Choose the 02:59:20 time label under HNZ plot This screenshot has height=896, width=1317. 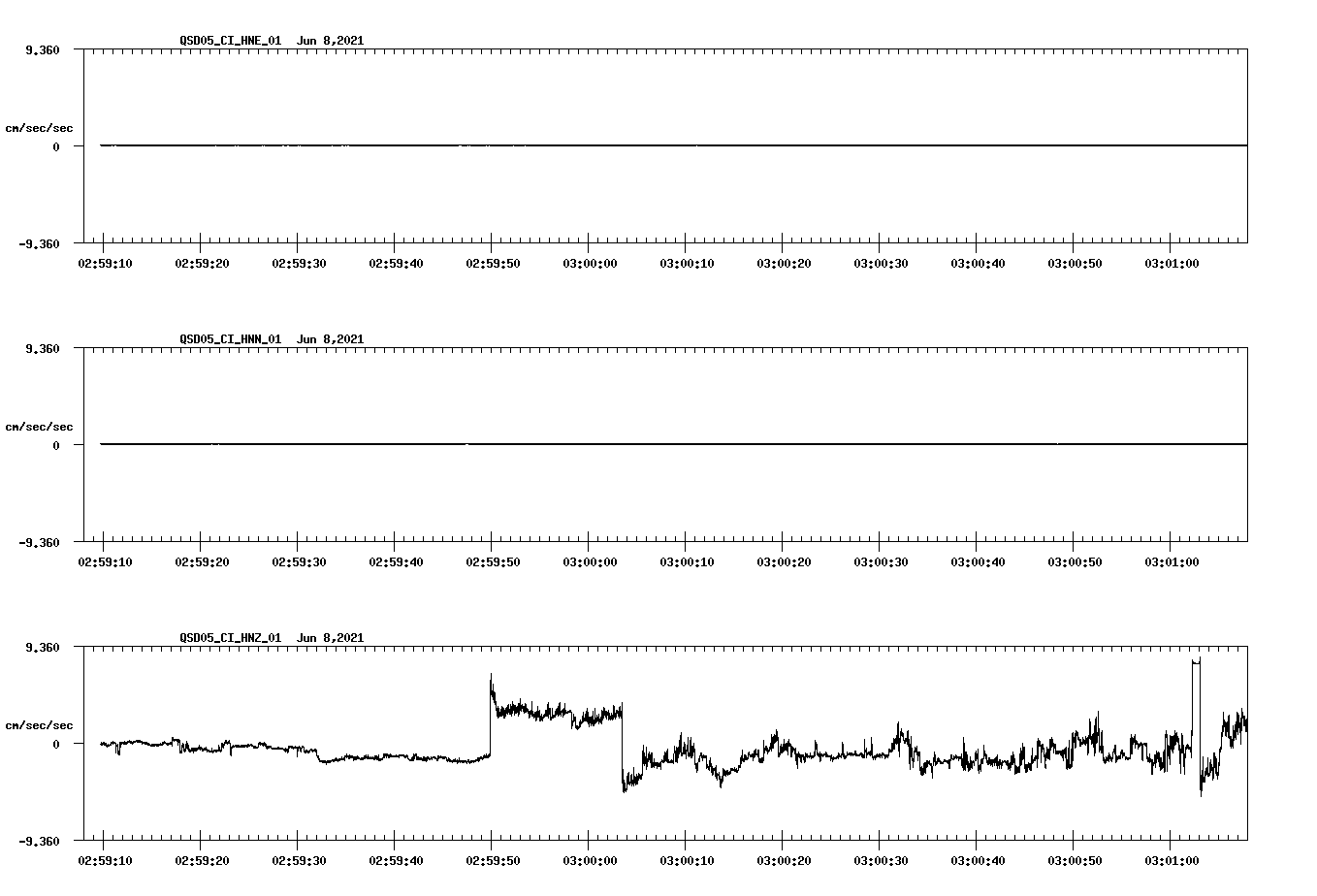[202, 860]
